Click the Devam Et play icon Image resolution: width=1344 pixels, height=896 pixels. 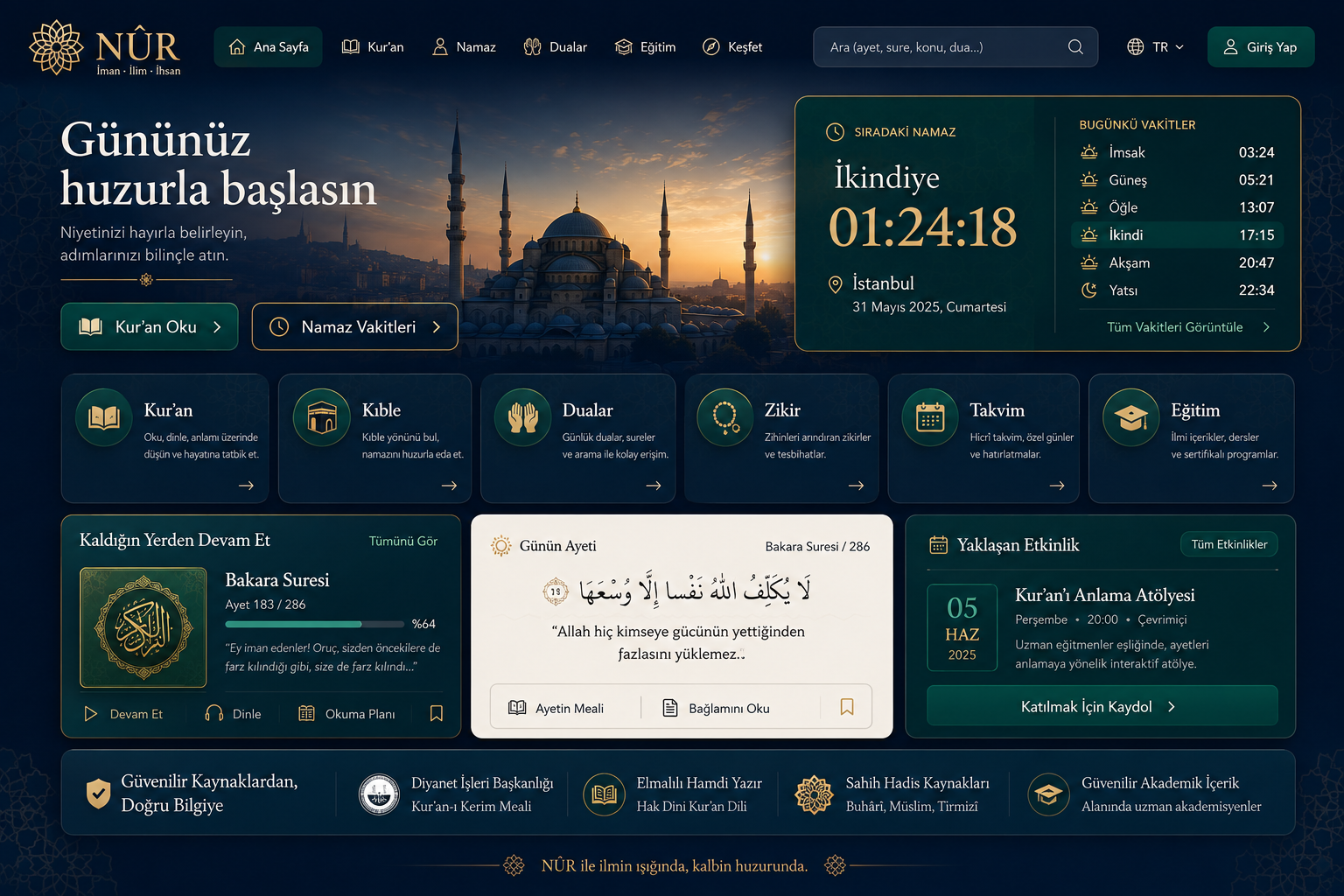click(x=90, y=714)
